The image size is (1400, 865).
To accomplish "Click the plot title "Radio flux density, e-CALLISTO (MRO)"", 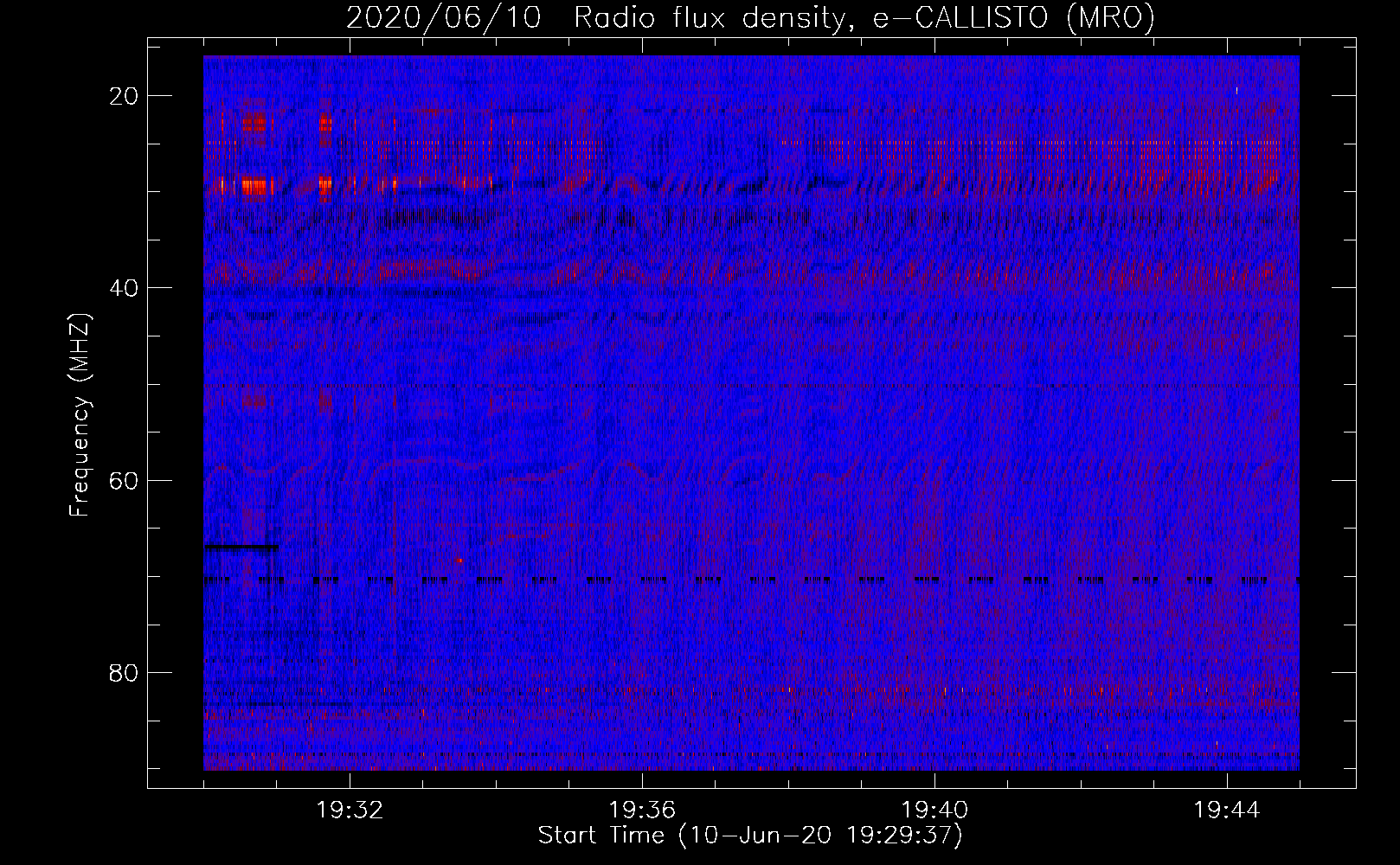I will coord(864,18).
